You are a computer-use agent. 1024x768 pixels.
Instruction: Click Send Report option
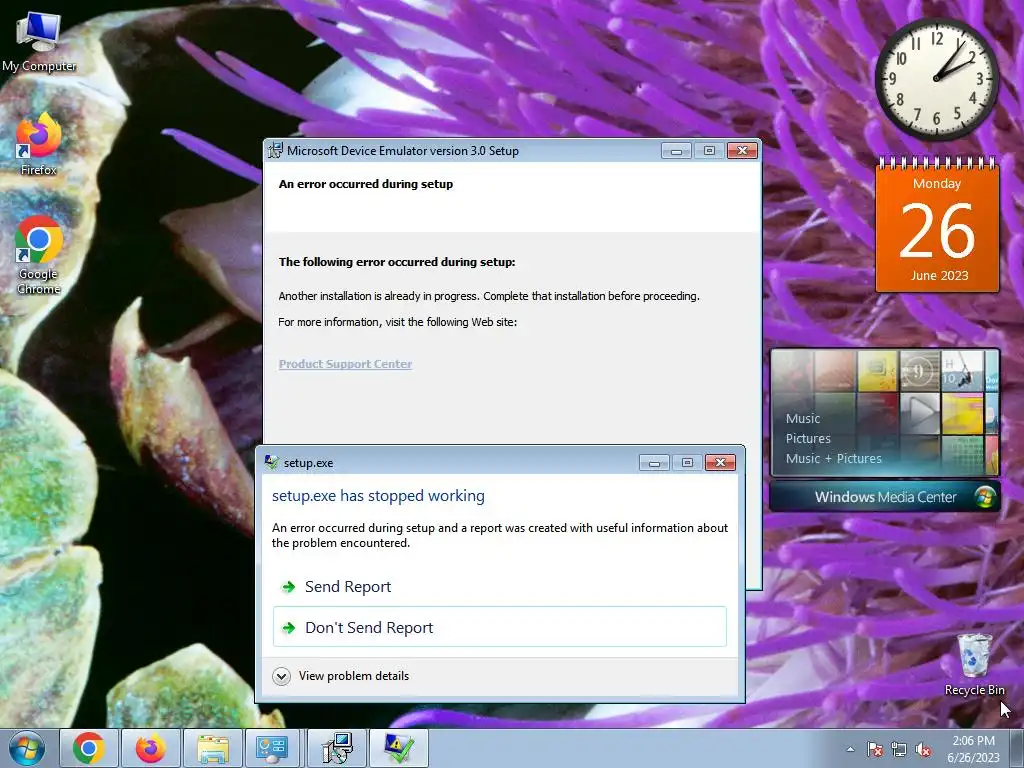coord(500,586)
